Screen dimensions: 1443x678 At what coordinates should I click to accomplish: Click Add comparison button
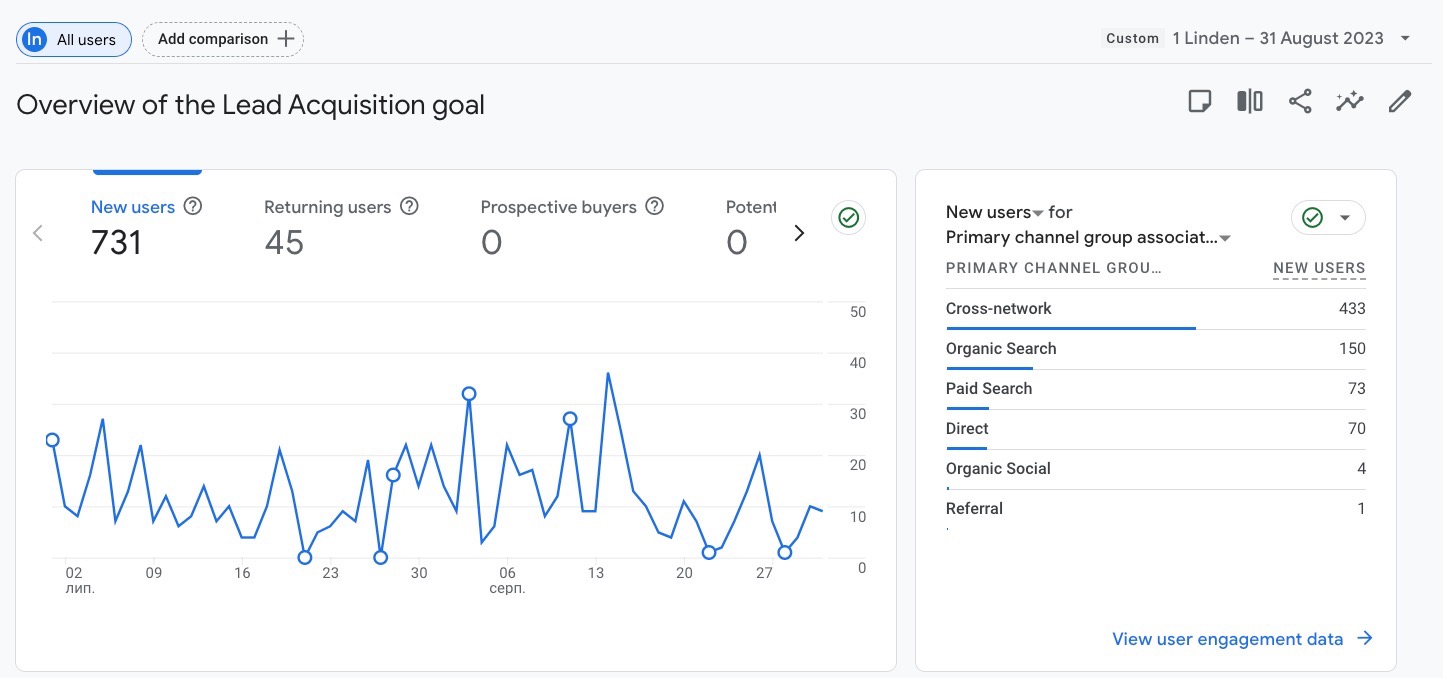(x=223, y=39)
